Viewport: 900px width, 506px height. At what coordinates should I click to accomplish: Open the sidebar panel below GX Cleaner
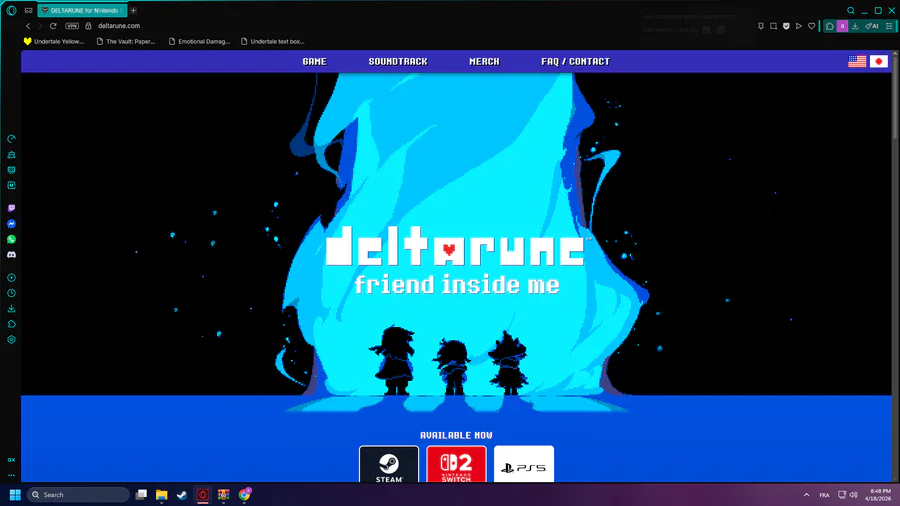click(x=11, y=170)
